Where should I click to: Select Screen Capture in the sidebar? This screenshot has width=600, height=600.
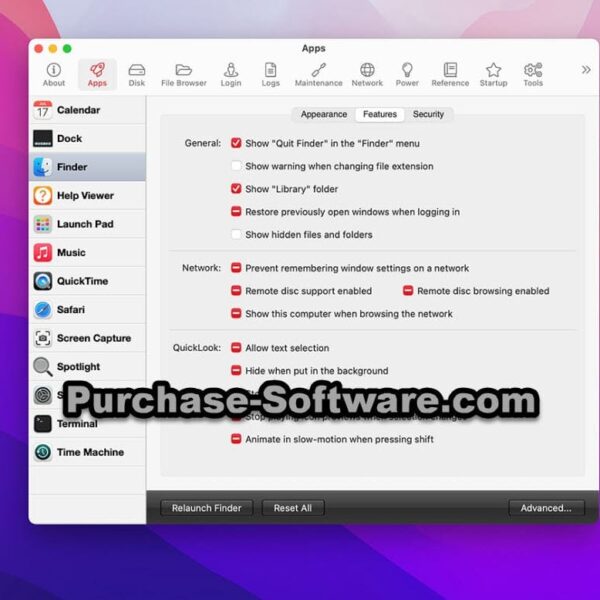pyautogui.click(x=87, y=338)
